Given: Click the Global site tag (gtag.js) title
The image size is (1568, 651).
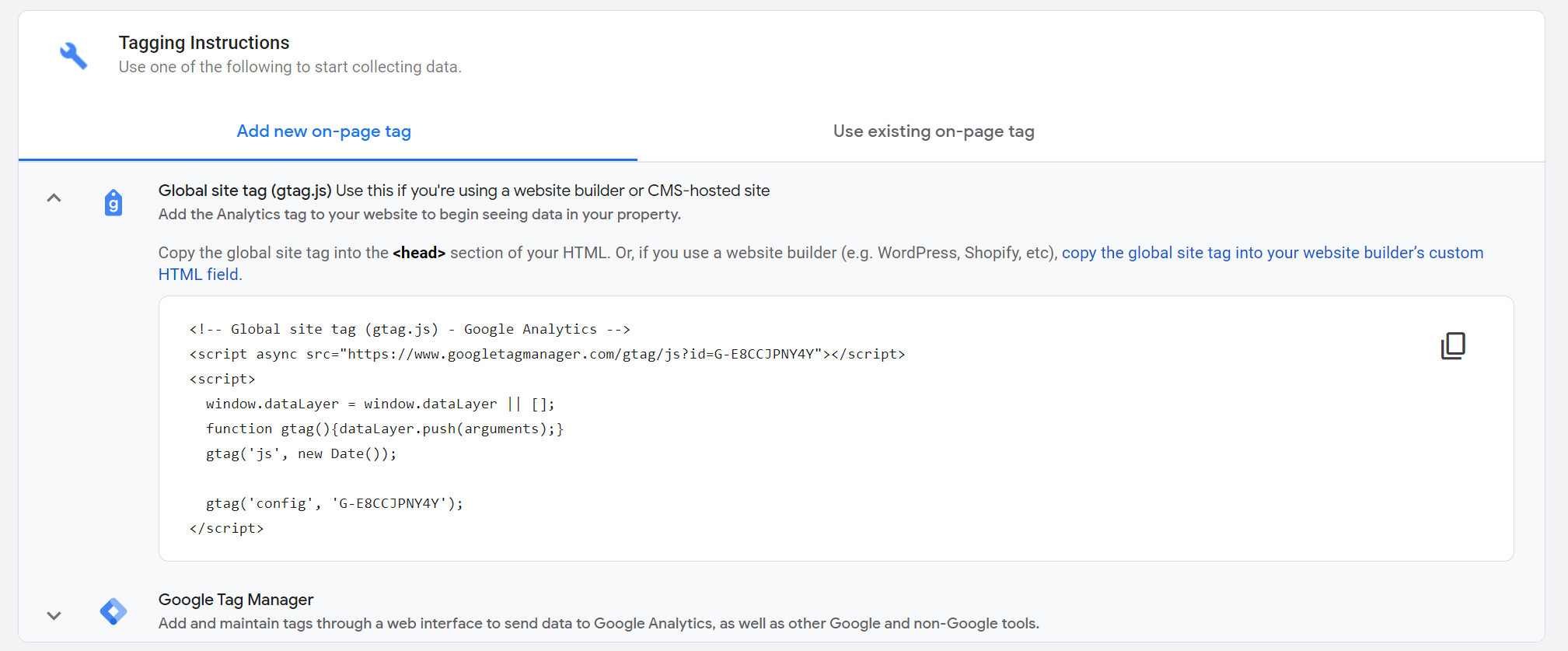Looking at the screenshot, I should (245, 191).
